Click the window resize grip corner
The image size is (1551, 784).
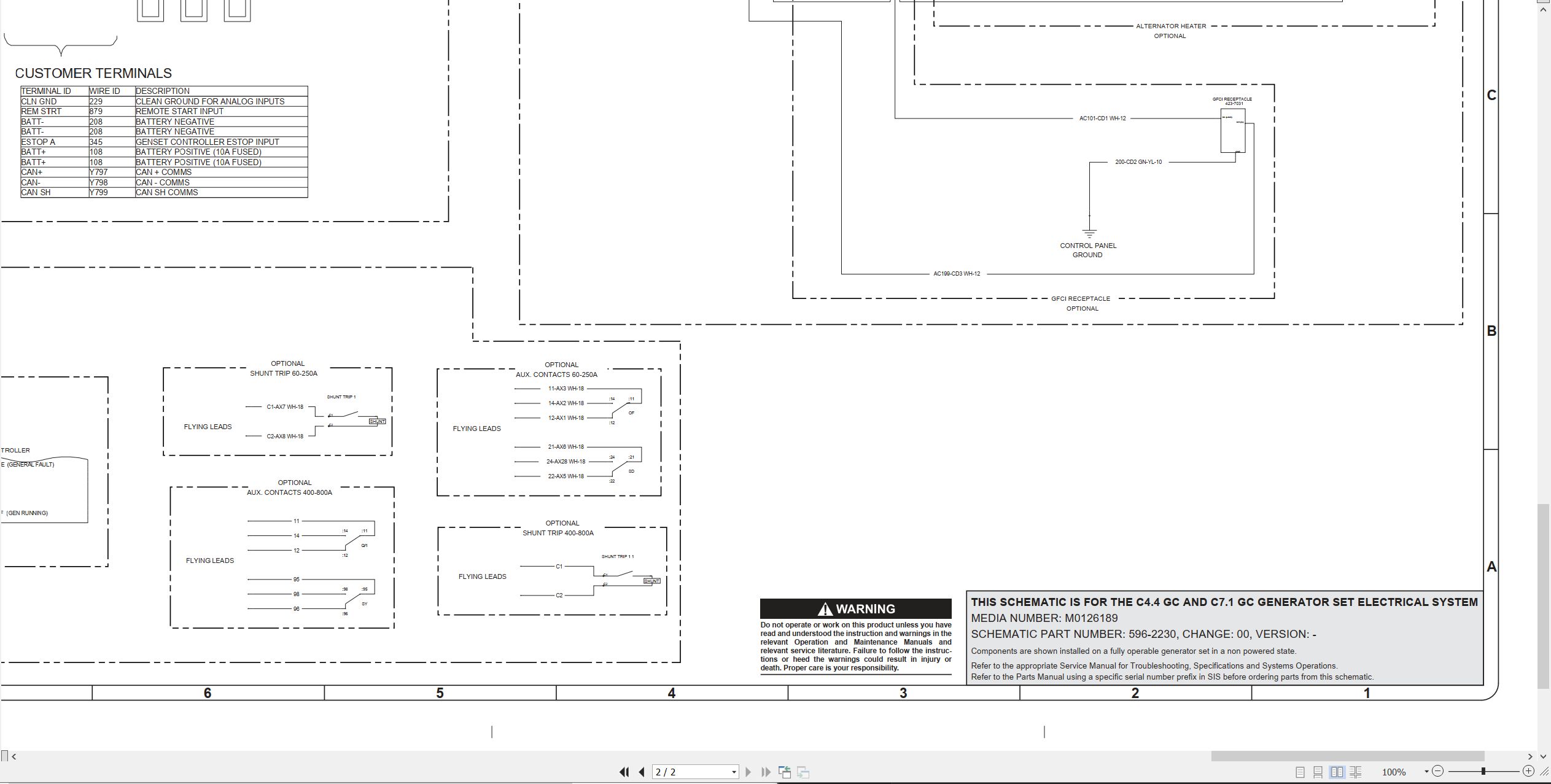(x=1544, y=771)
